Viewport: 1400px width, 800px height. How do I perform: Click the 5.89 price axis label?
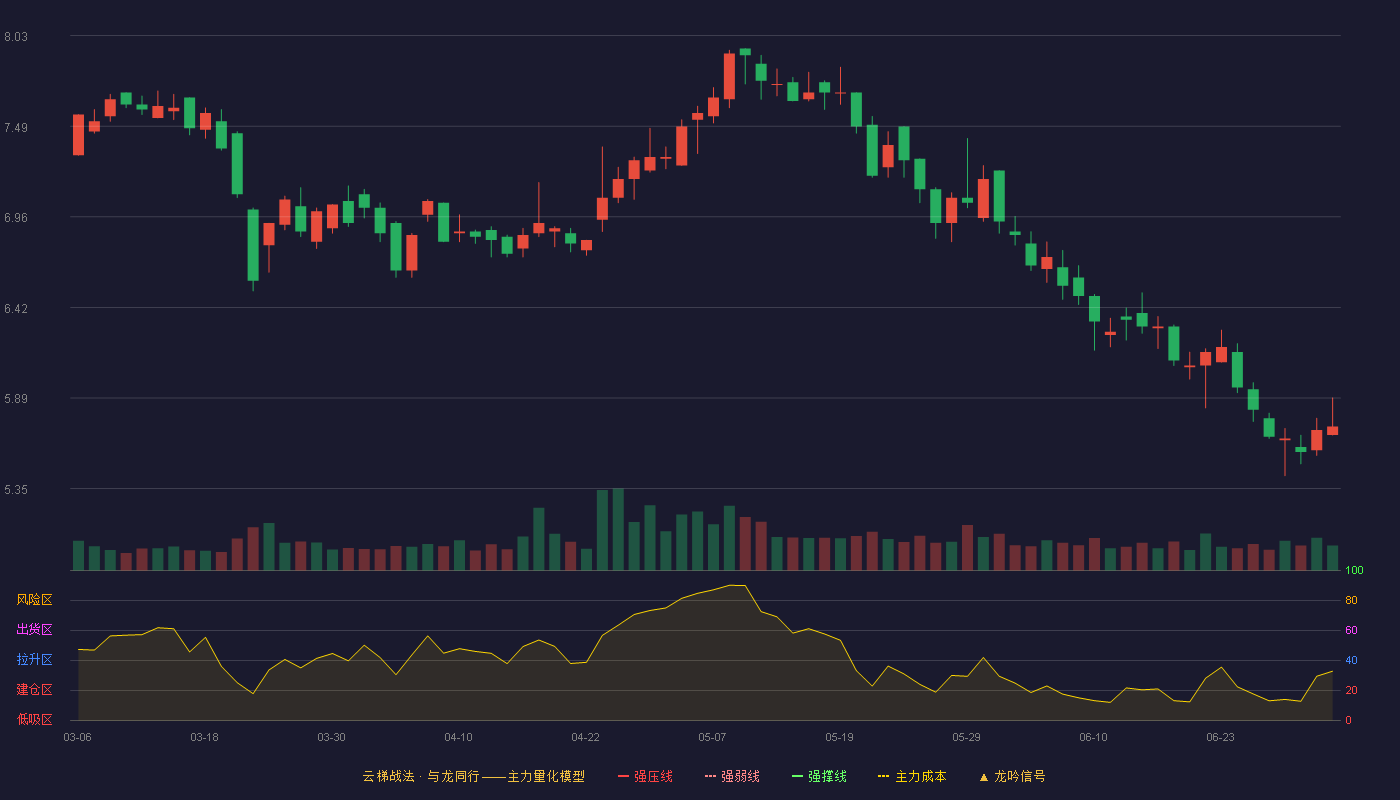[16, 399]
